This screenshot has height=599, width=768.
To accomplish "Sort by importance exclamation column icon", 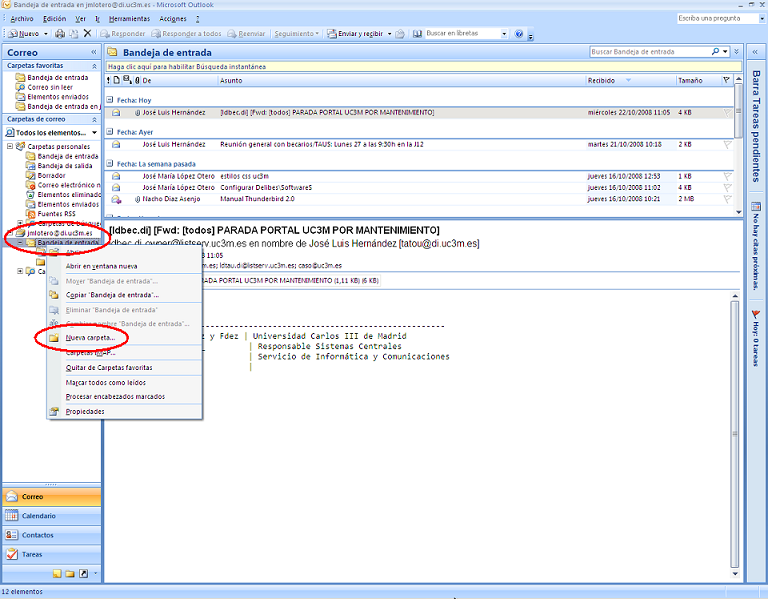I will [x=108, y=80].
